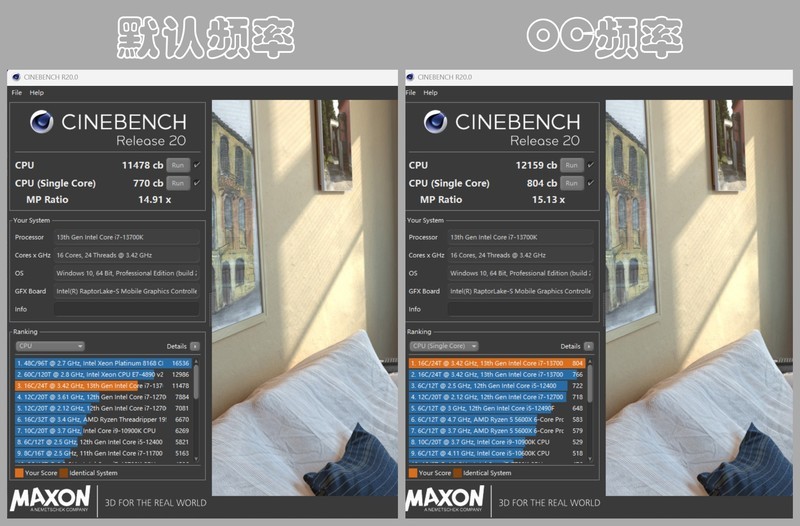Viewport: 800px width, 526px height.
Task: Select i5-10600K row scoring 518
Action: point(497,453)
